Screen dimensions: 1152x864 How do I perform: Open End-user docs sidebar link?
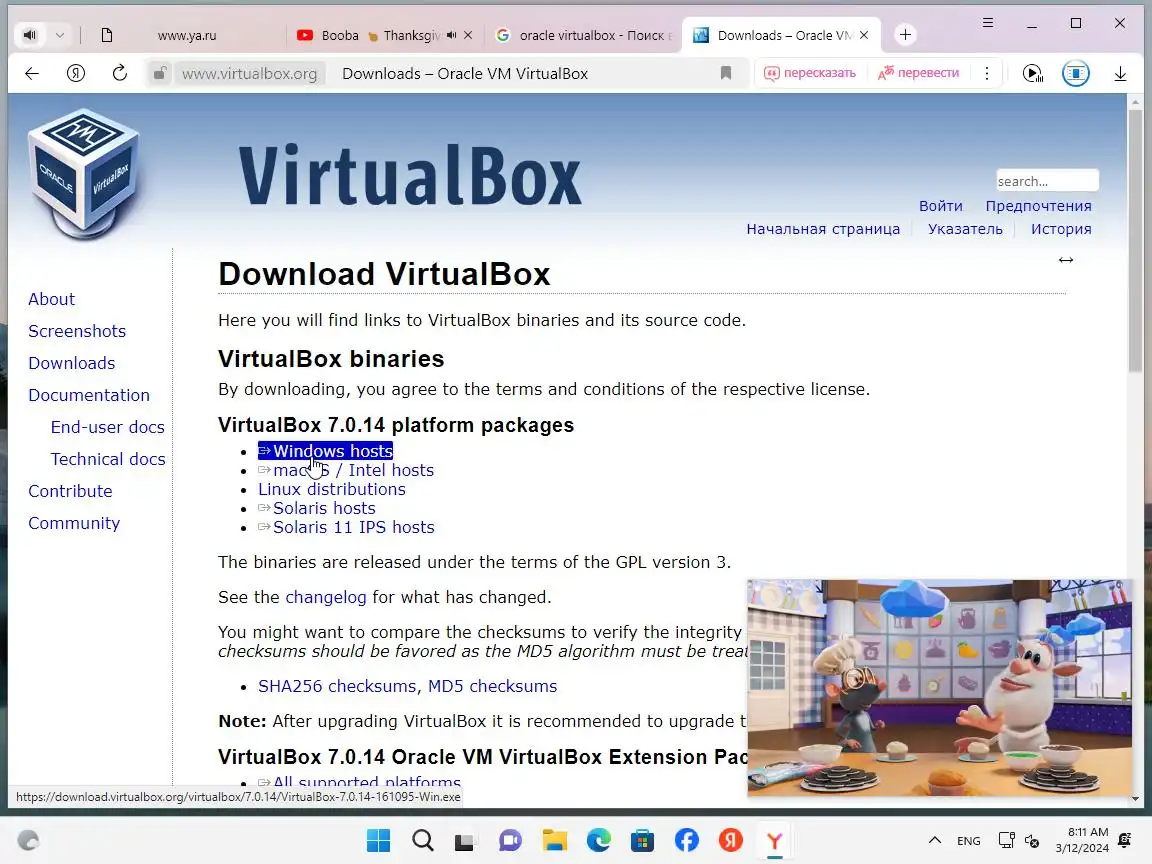(x=107, y=428)
